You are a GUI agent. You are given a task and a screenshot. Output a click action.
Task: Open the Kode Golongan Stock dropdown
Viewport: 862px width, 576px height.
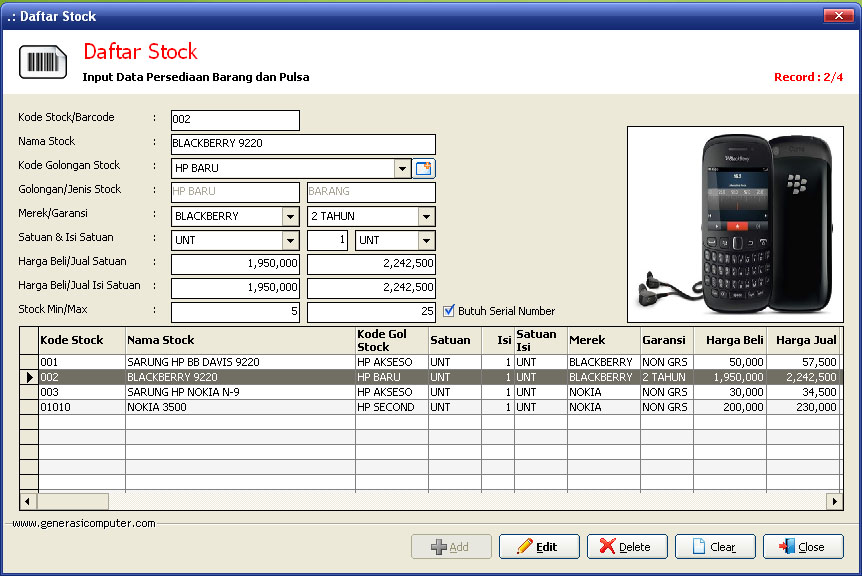(402, 168)
